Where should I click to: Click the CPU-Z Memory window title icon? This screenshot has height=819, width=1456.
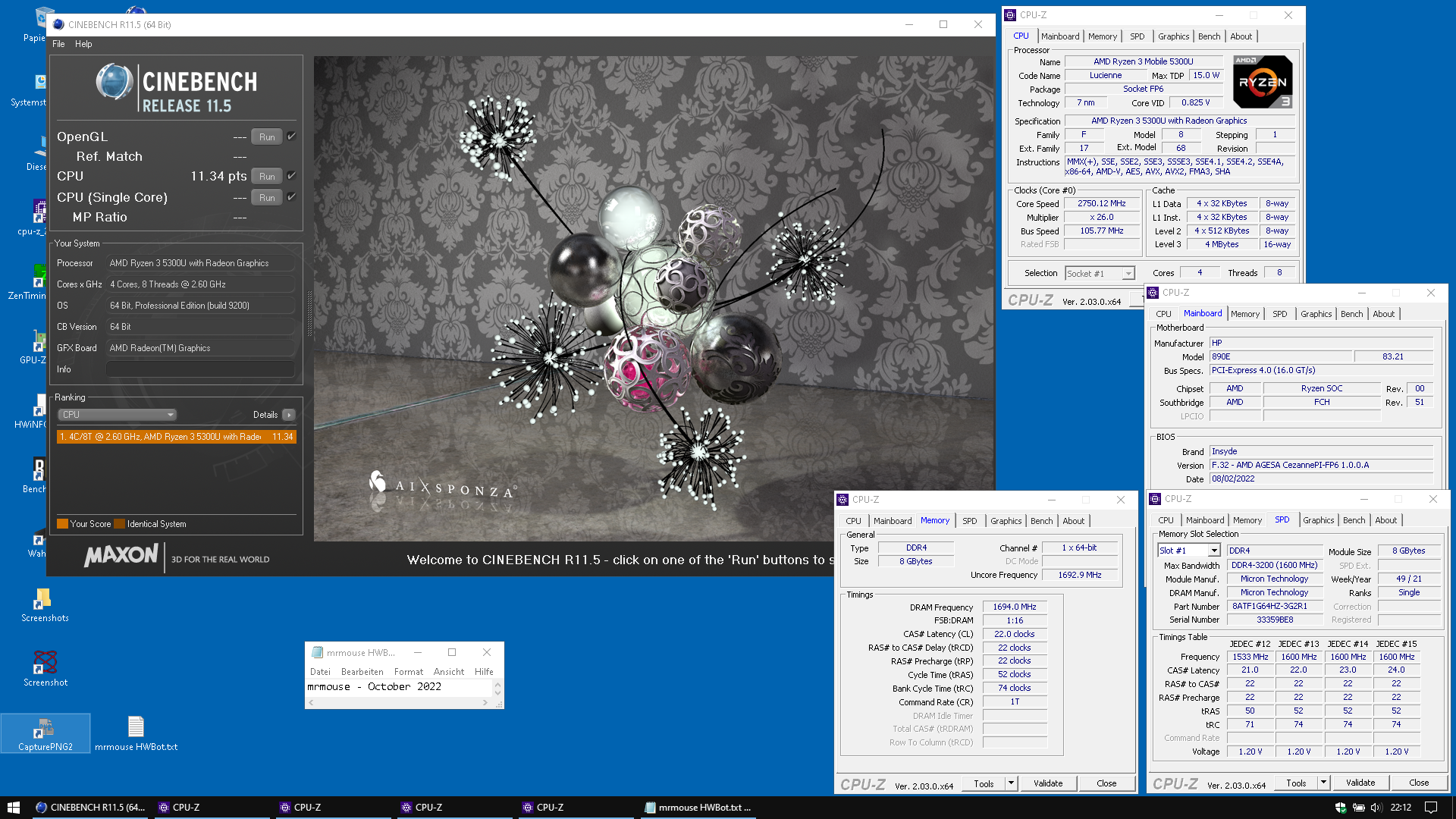(x=843, y=500)
